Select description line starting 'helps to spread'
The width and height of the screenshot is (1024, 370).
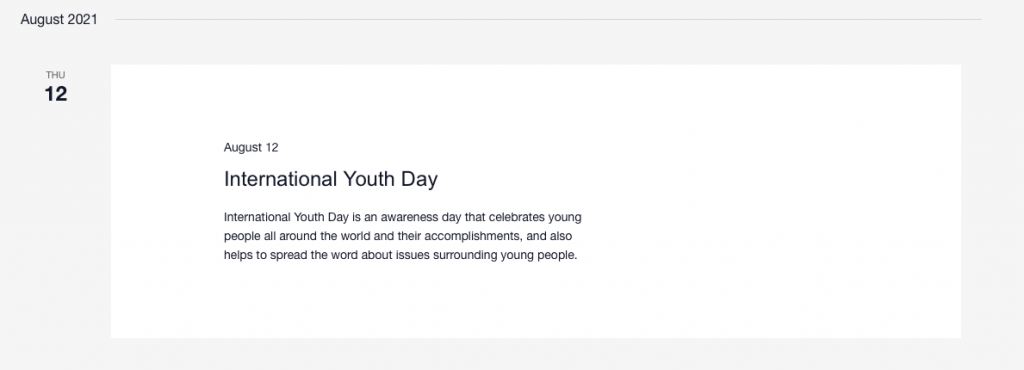point(400,255)
